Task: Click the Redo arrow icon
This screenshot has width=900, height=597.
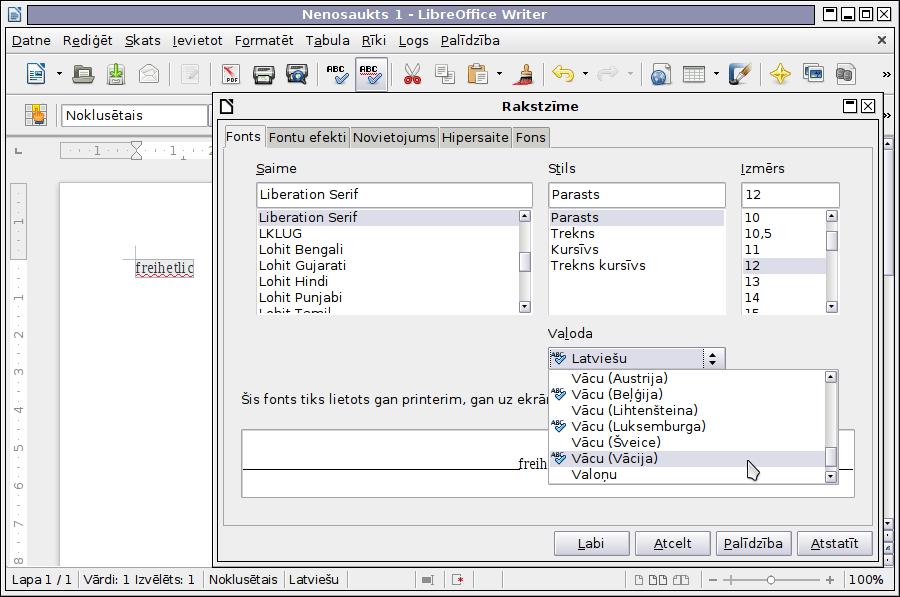Action: click(608, 73)
